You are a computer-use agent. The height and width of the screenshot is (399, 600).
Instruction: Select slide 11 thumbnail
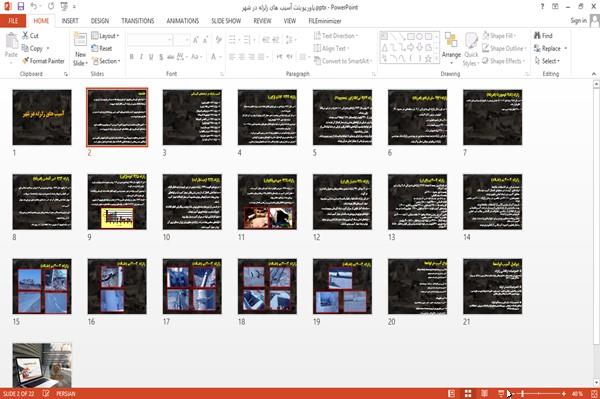coord(267,202)
